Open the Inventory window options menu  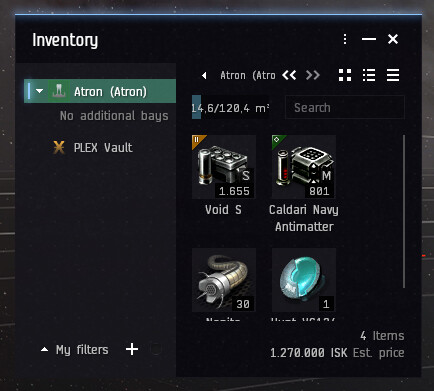click(345, 39)
